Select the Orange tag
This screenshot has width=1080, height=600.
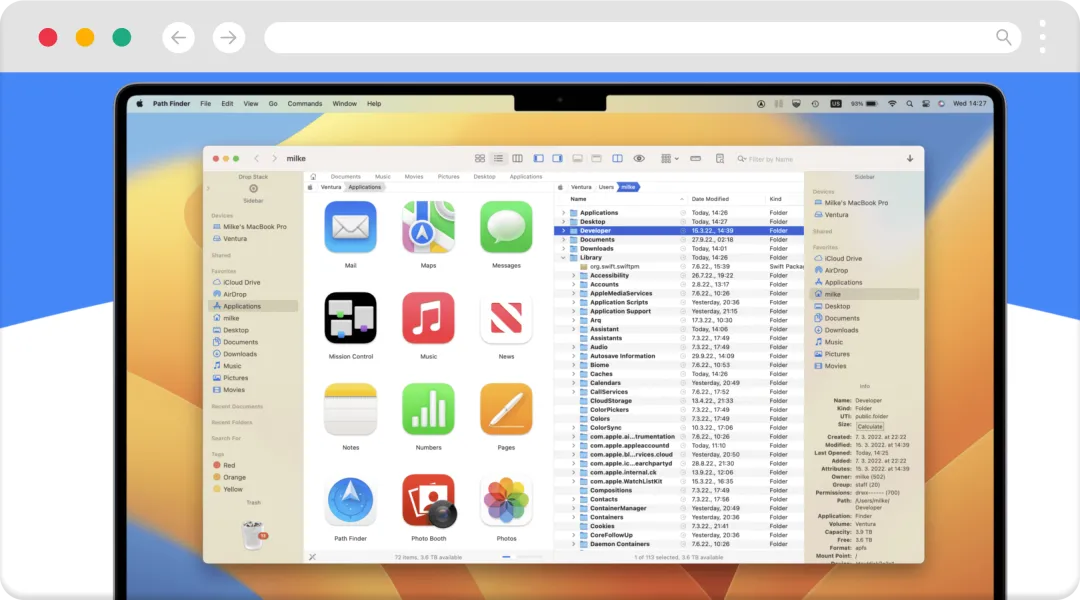[229, 477]
